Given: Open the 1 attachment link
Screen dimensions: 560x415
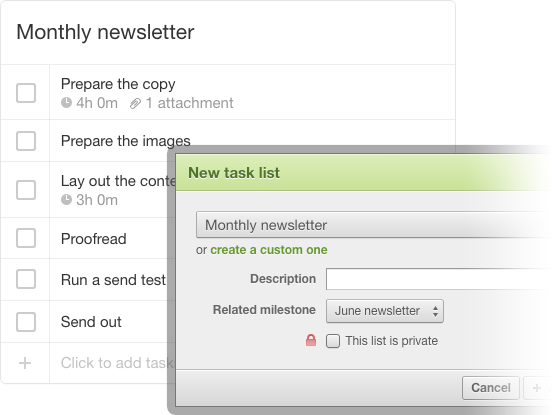Looking at the screenshot, I should click(x=189, y=103).
